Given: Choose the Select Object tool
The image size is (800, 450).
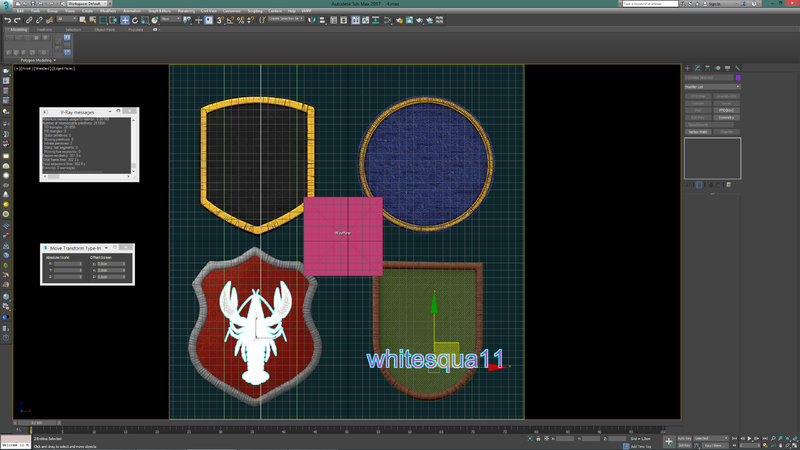Looking at the screenshot, I should 83,20.
